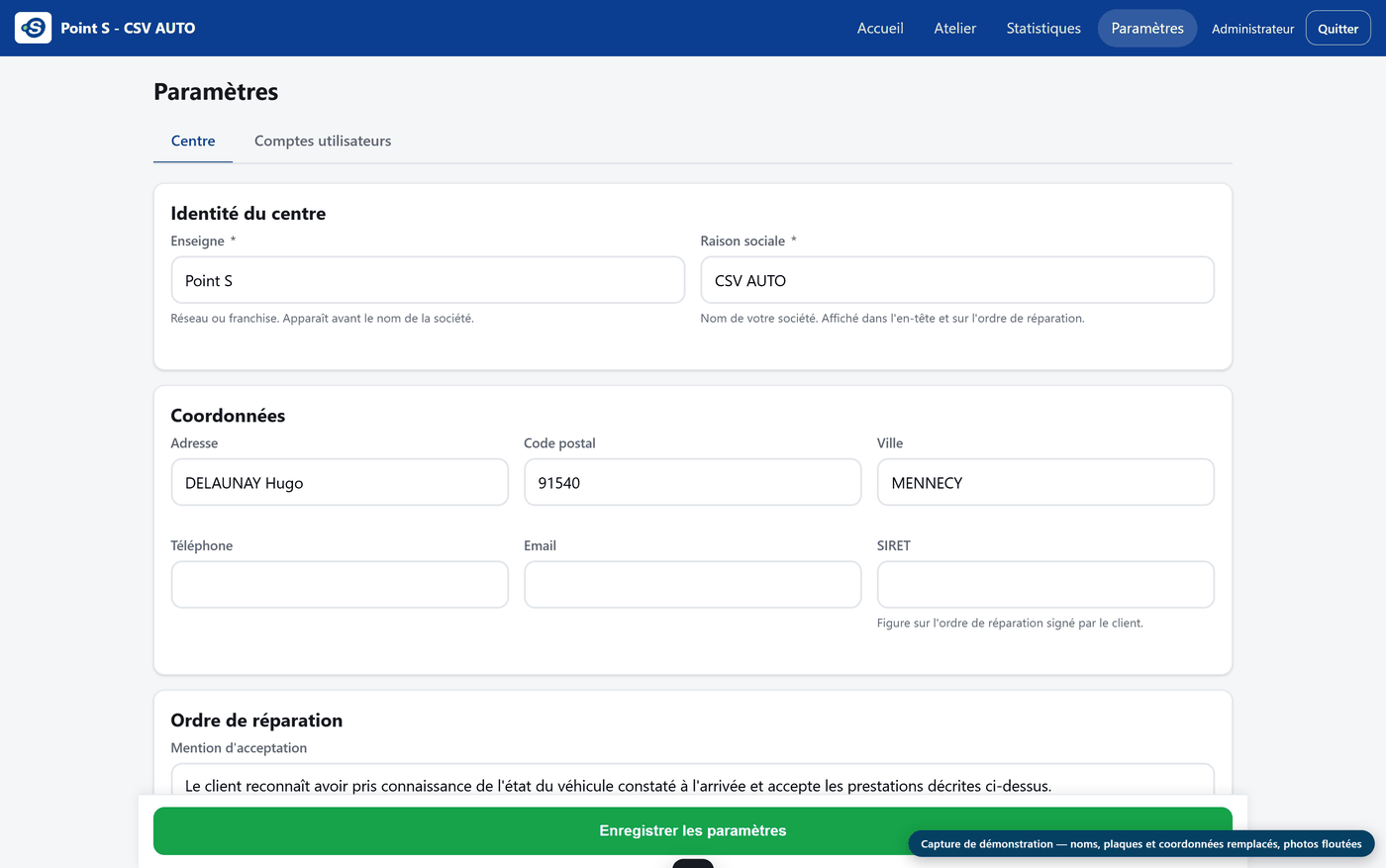Switch to Comptes utilisateurs tab
The width and height of the screenshot is (1386, 868).
(323, 141)
